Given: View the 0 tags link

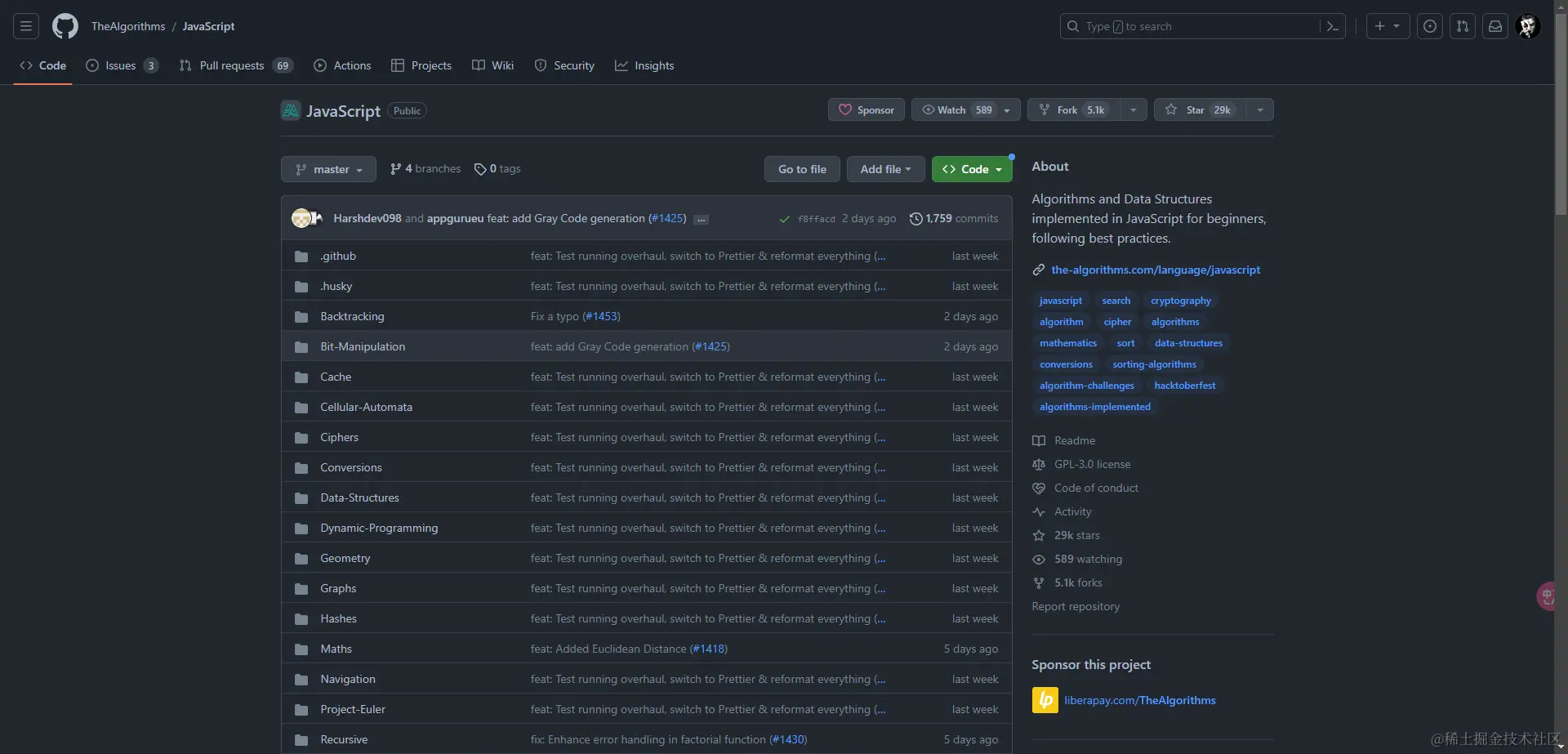Looking at the screenshot, I should 497,169.
